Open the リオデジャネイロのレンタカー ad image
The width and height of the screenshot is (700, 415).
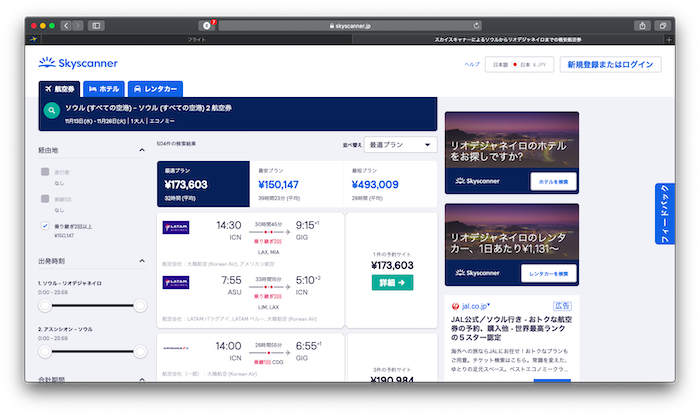point(512,233)
